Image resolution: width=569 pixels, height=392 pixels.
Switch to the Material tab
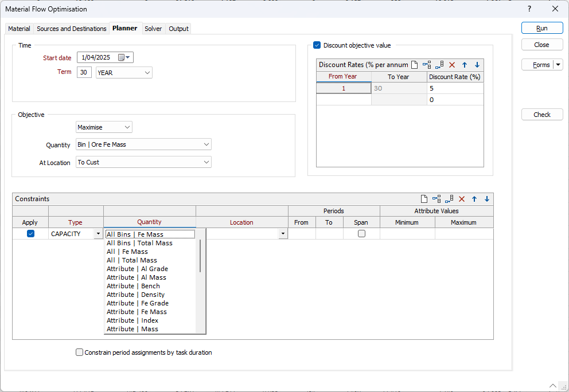tap(19, 29)
